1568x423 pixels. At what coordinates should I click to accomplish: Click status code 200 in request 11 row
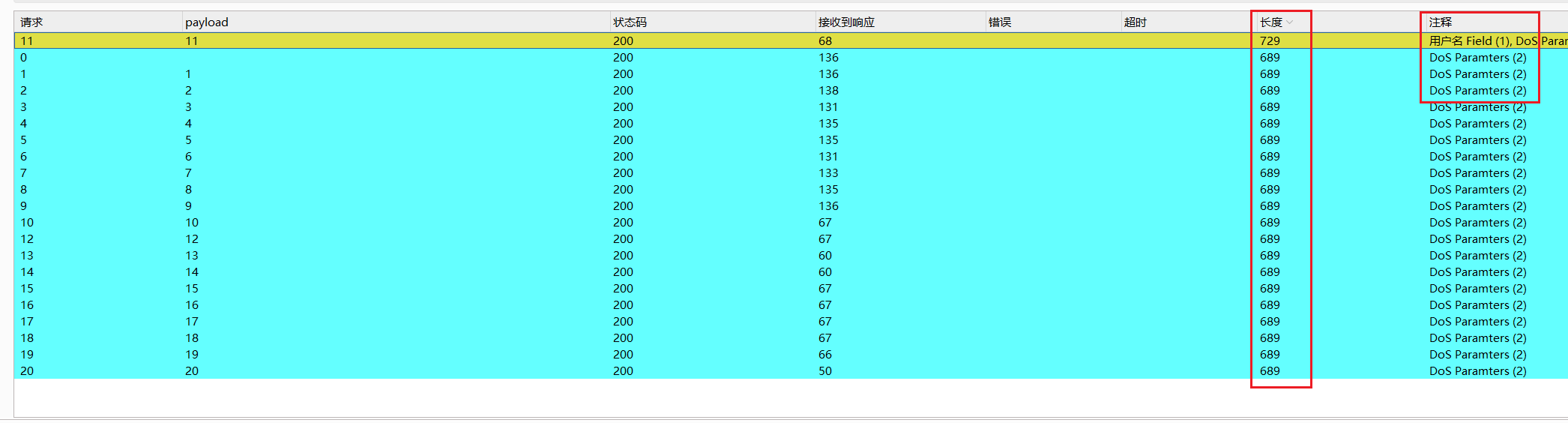(623, 40)
